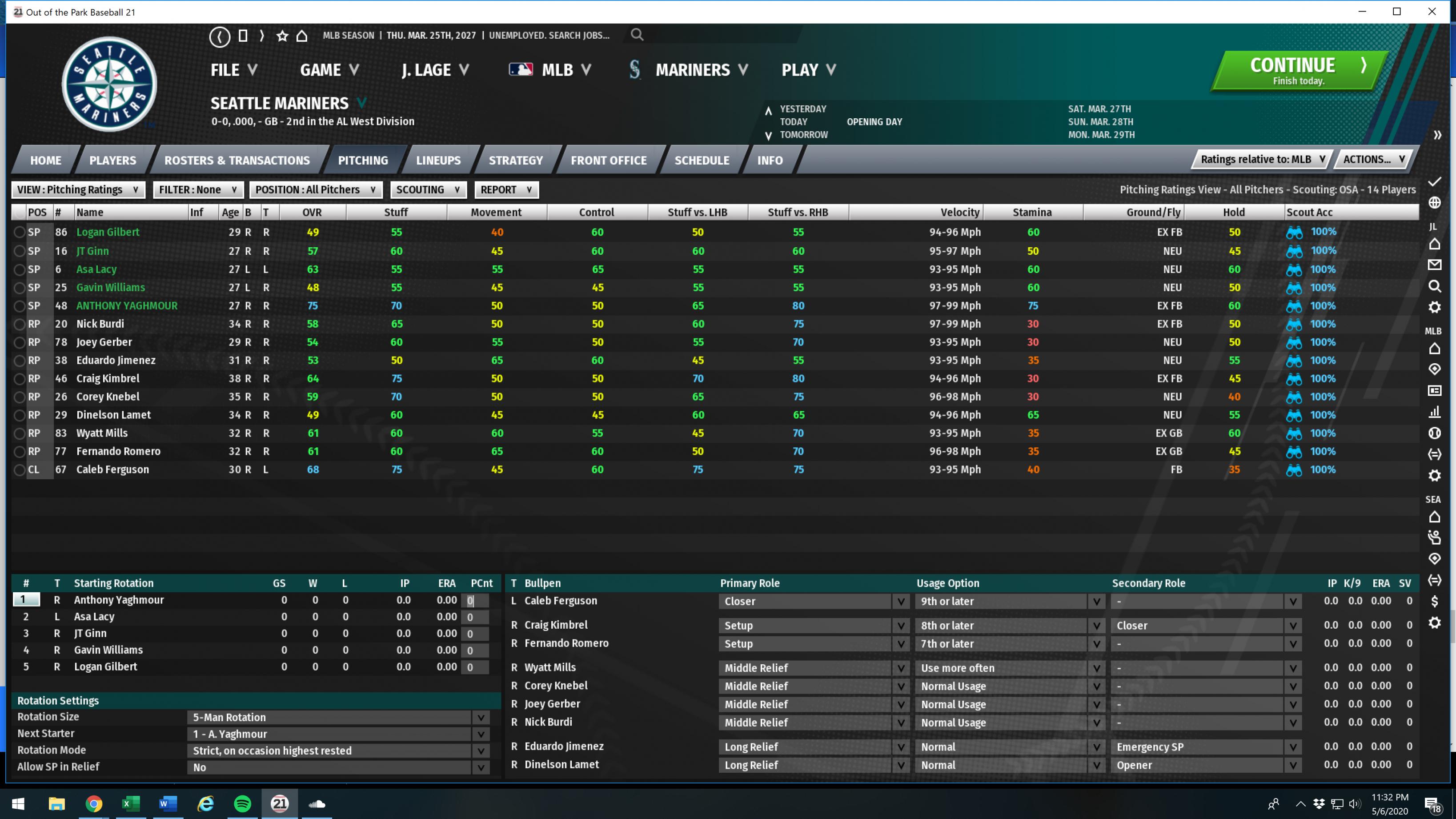Open the bookmarks star icon
Image resolution: width=1456 pixels, height=819 pixels.
point(282,36)
